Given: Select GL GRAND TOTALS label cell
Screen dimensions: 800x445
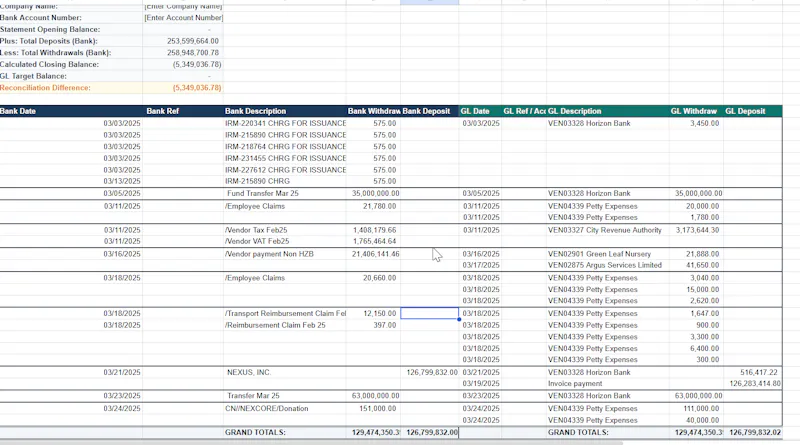Looking at the screenshot, I should point(607,432).
